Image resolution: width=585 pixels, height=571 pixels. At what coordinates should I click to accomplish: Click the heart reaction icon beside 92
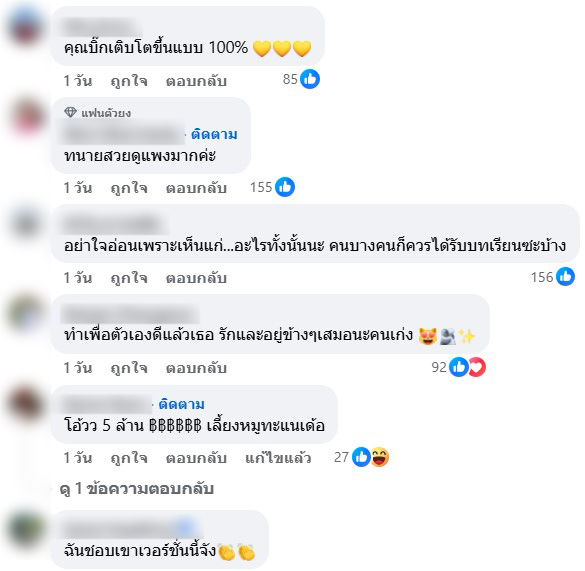[x=477, y=367]
